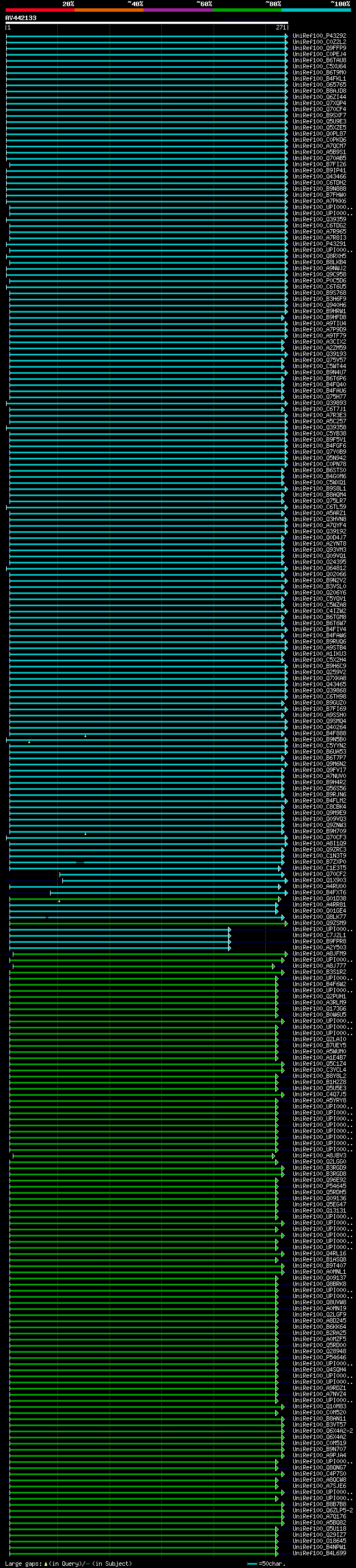Click label UniRef100_A7PKK6
Image resolution: width=356 pixels, height=1568 pixels.
(319, 201)
